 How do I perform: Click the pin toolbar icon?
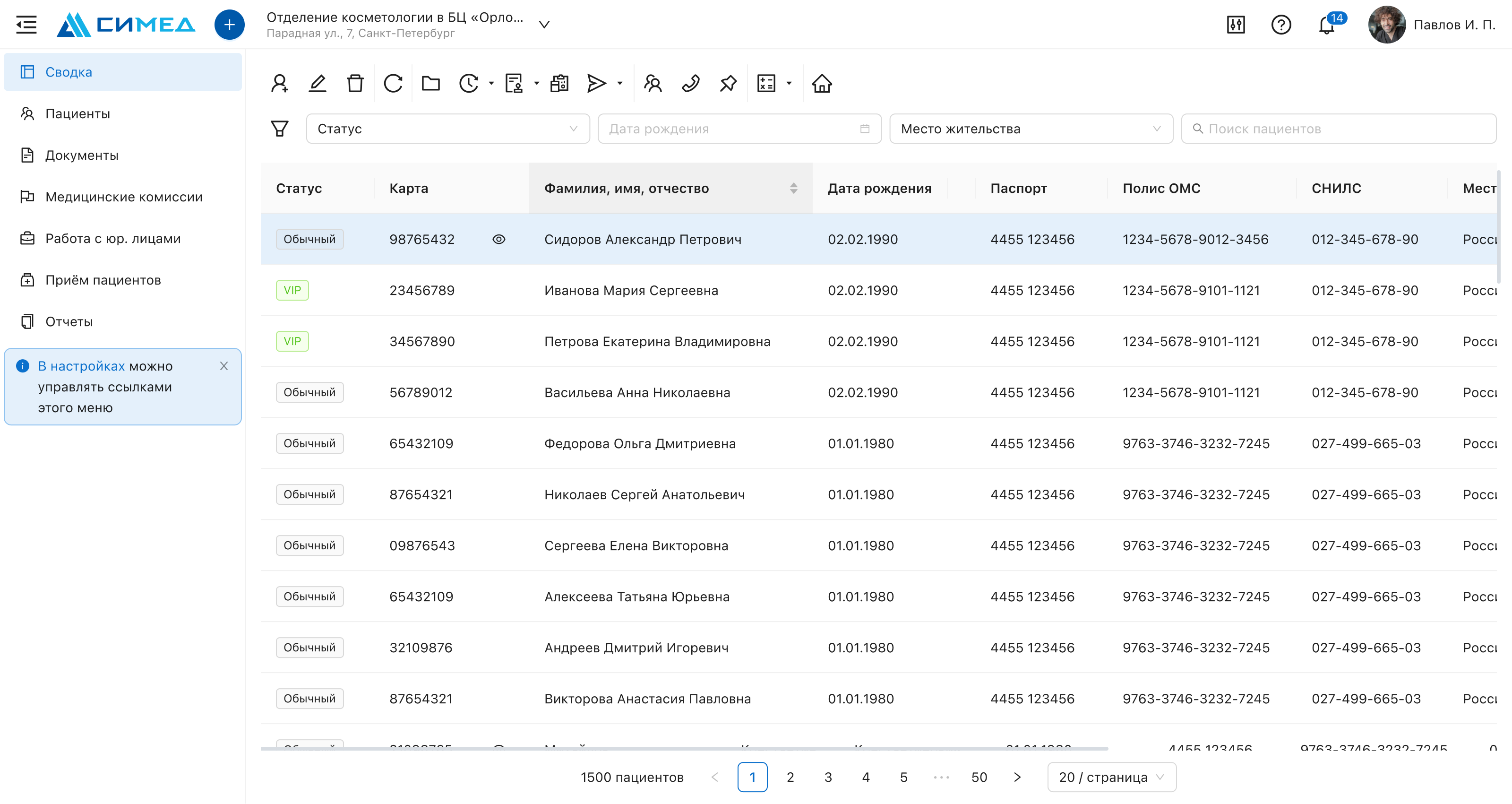(x=728, y=83)
